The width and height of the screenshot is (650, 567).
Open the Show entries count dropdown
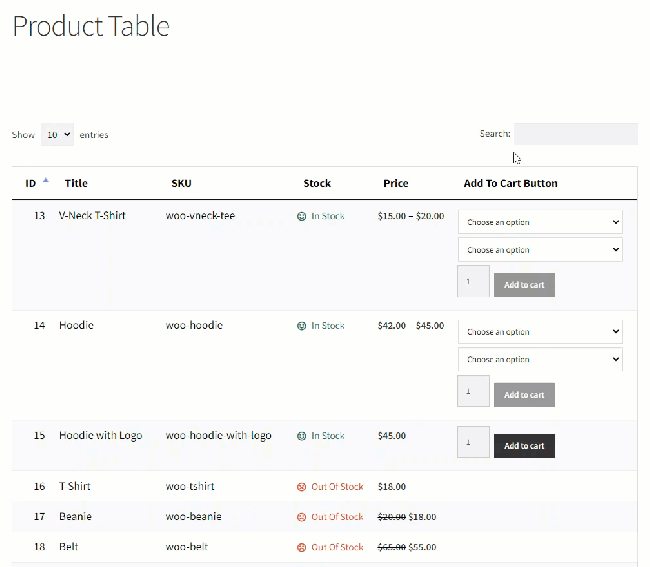[x=57, y=135]
